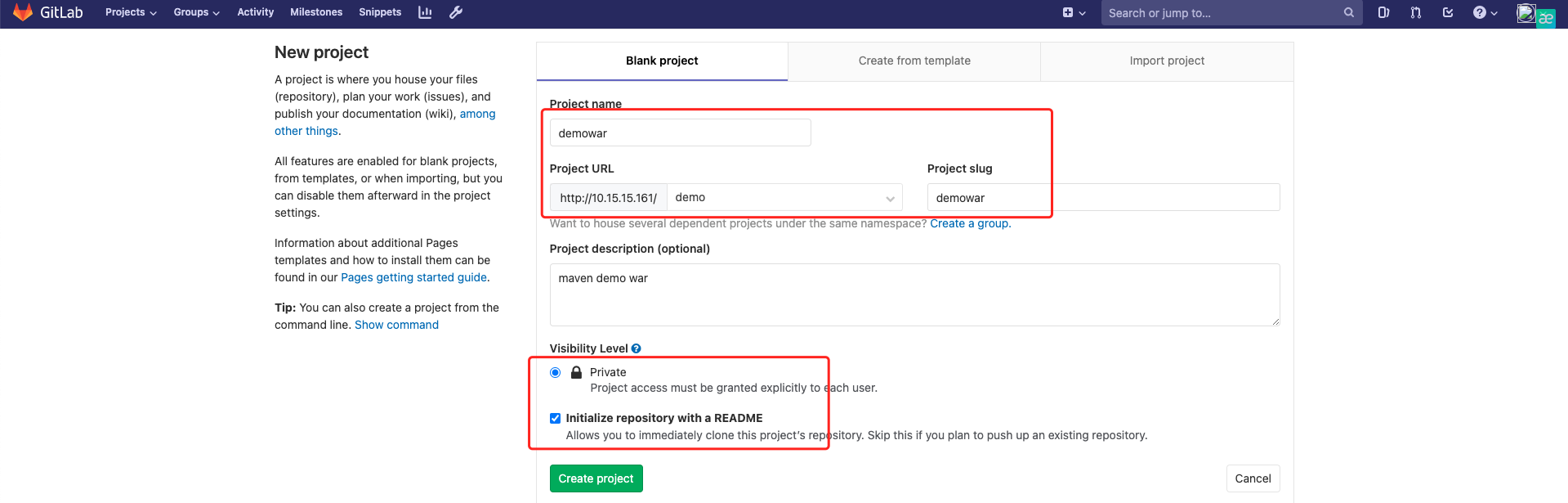Click the search magnifier icon

pos(1349,12)
